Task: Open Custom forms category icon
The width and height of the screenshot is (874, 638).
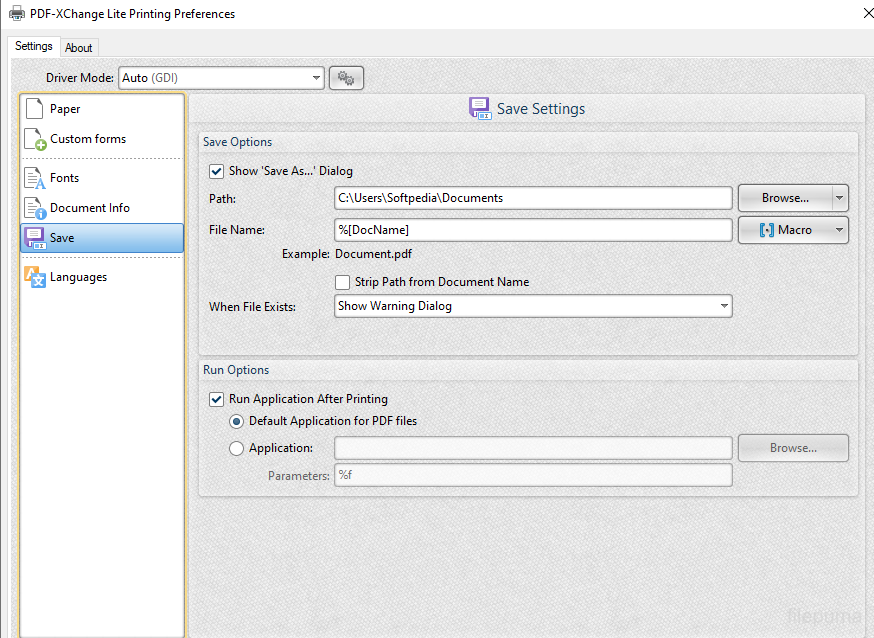Action: click(x=35, y=140)
